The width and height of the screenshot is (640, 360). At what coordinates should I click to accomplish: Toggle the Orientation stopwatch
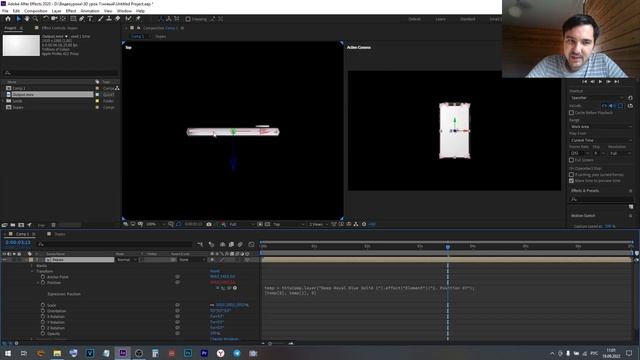[x=43, y=311]
